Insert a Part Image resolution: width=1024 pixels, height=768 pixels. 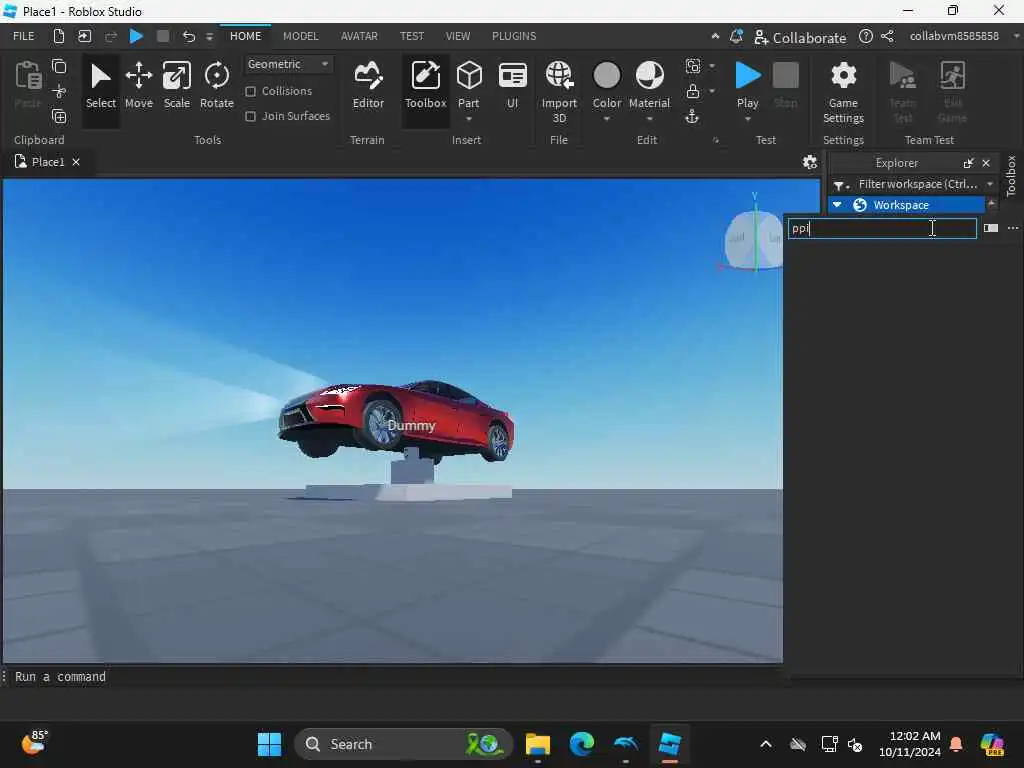tap(468, 84)
